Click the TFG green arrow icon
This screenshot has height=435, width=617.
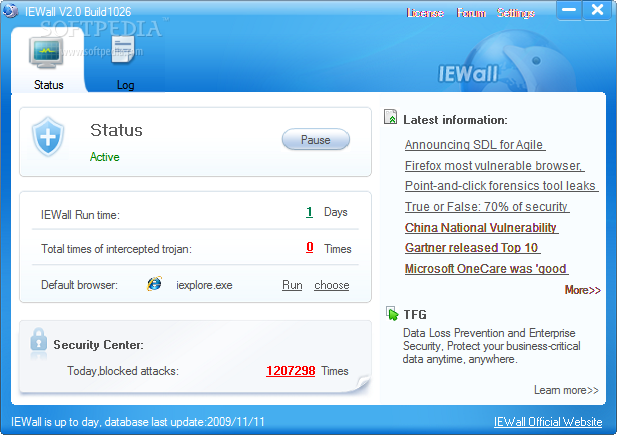click(392, 314)
